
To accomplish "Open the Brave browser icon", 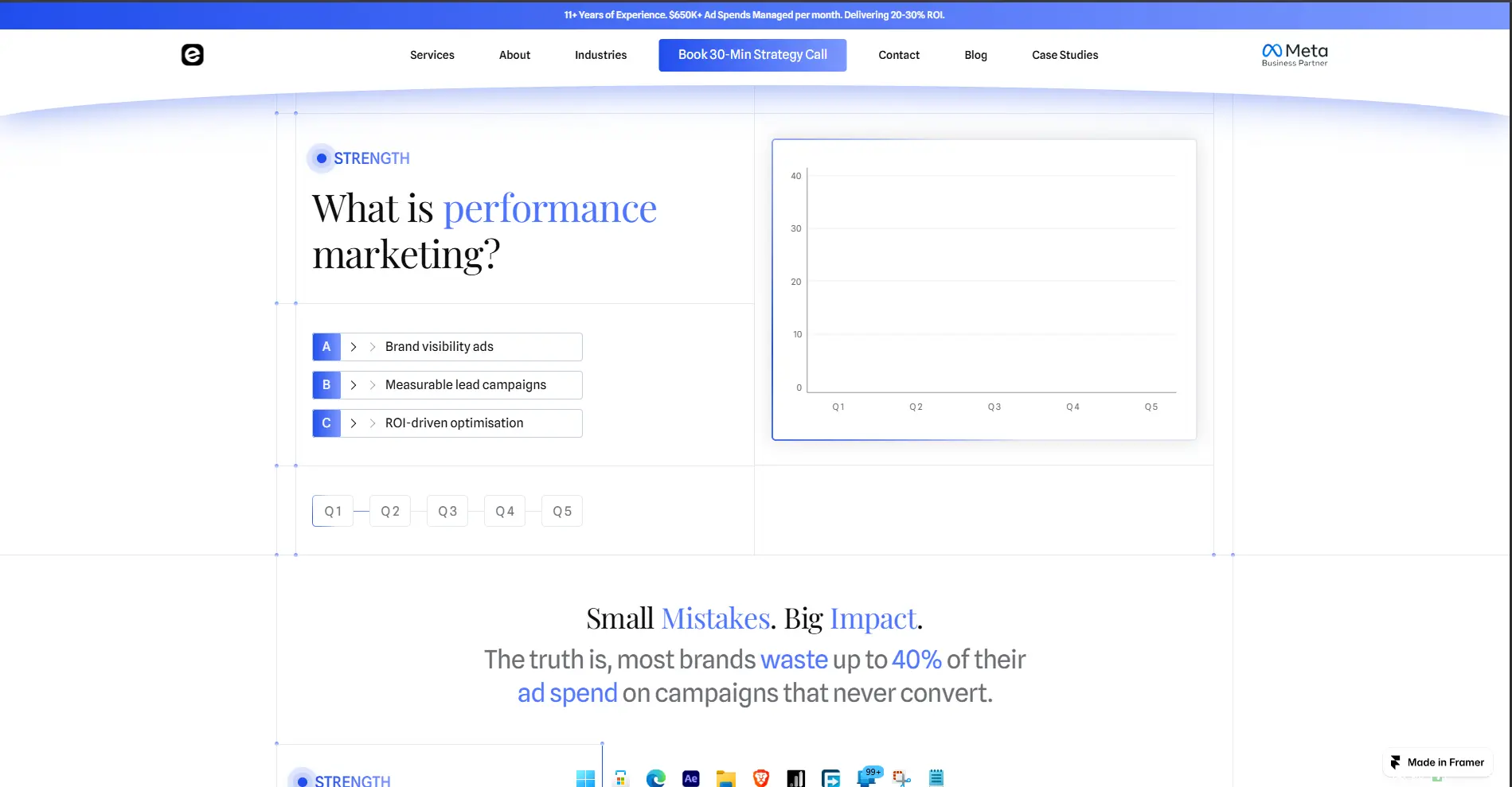I will [761, 778].
